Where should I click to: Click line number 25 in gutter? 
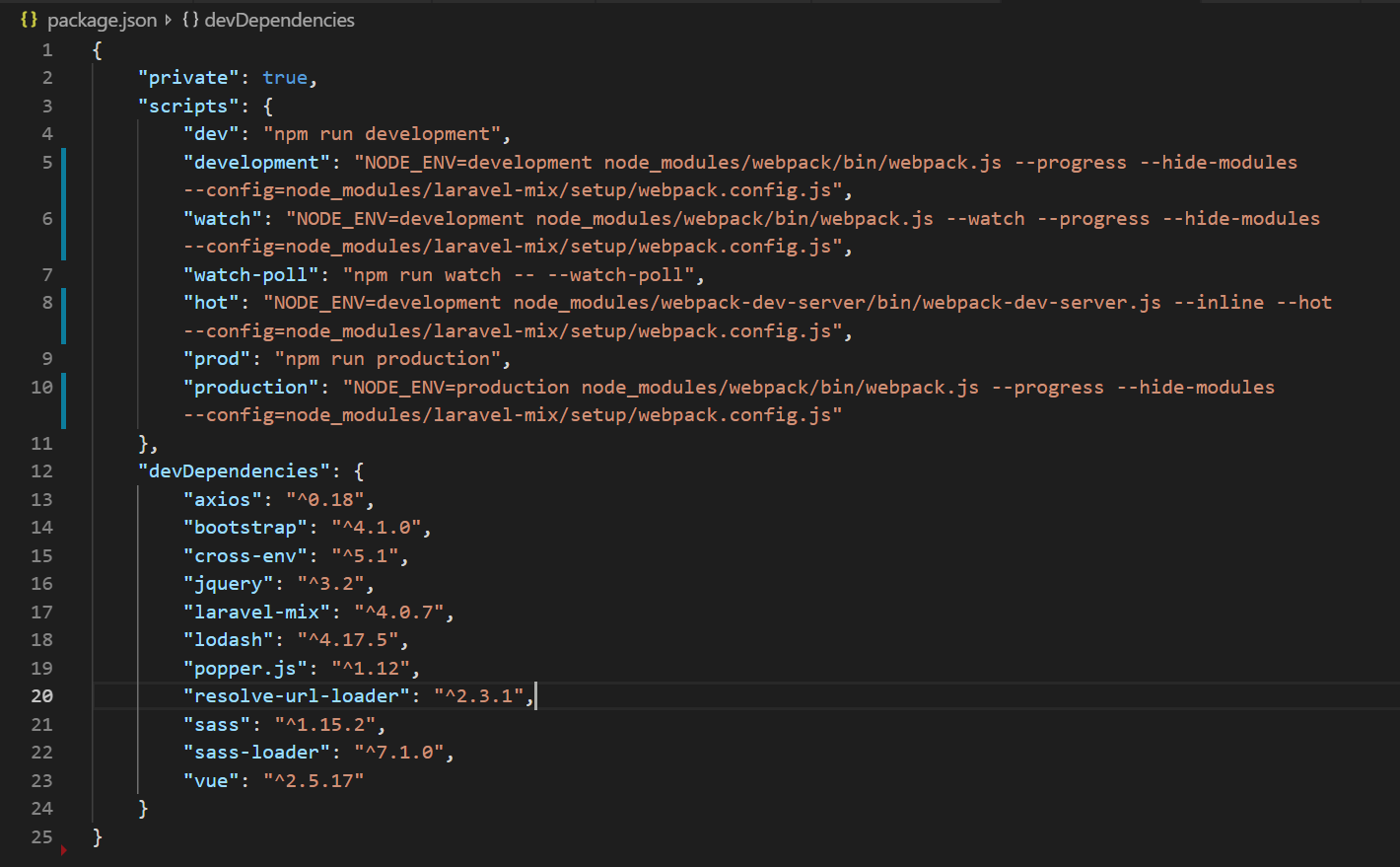click(41, 836)
